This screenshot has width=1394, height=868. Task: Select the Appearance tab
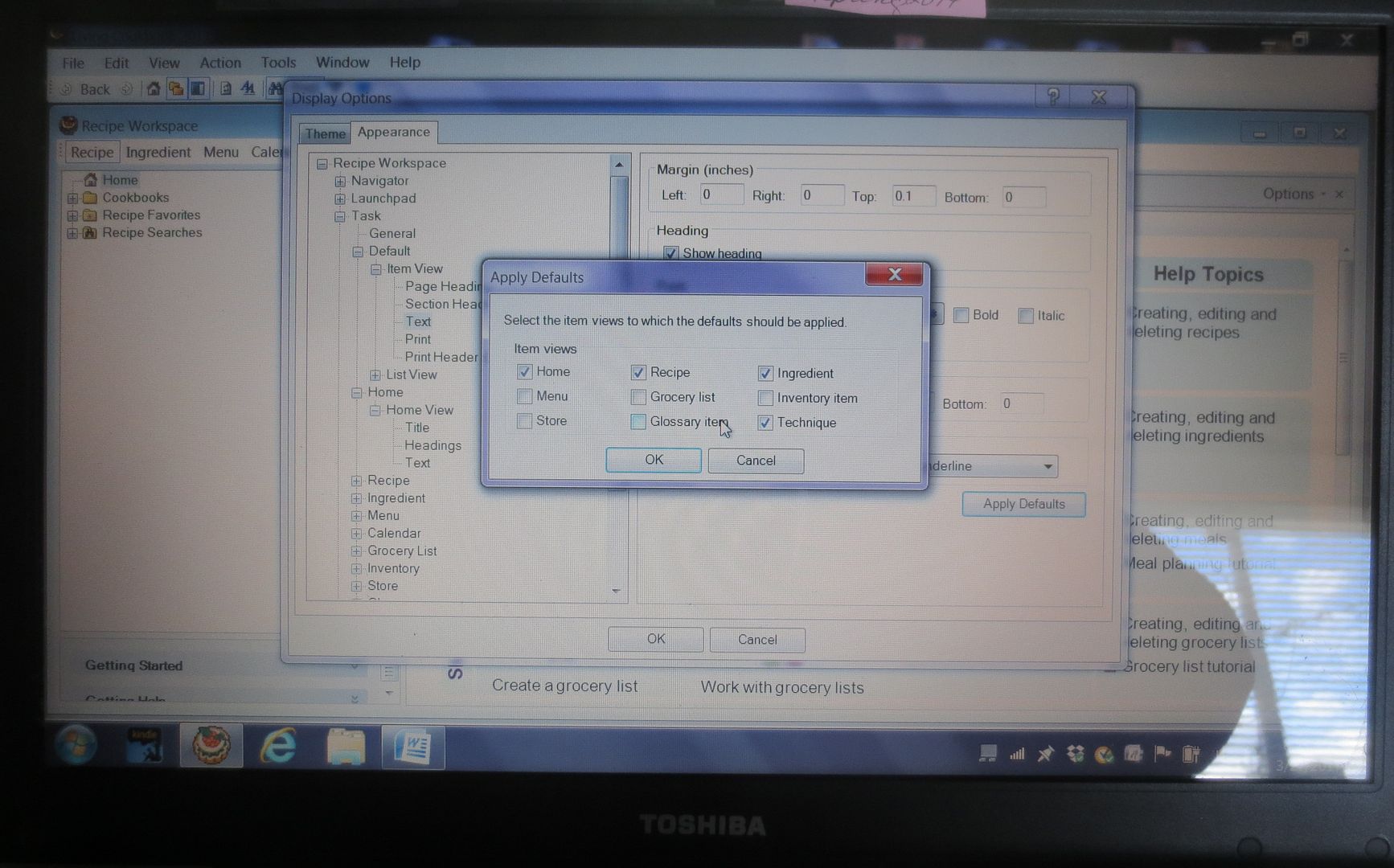394,132
